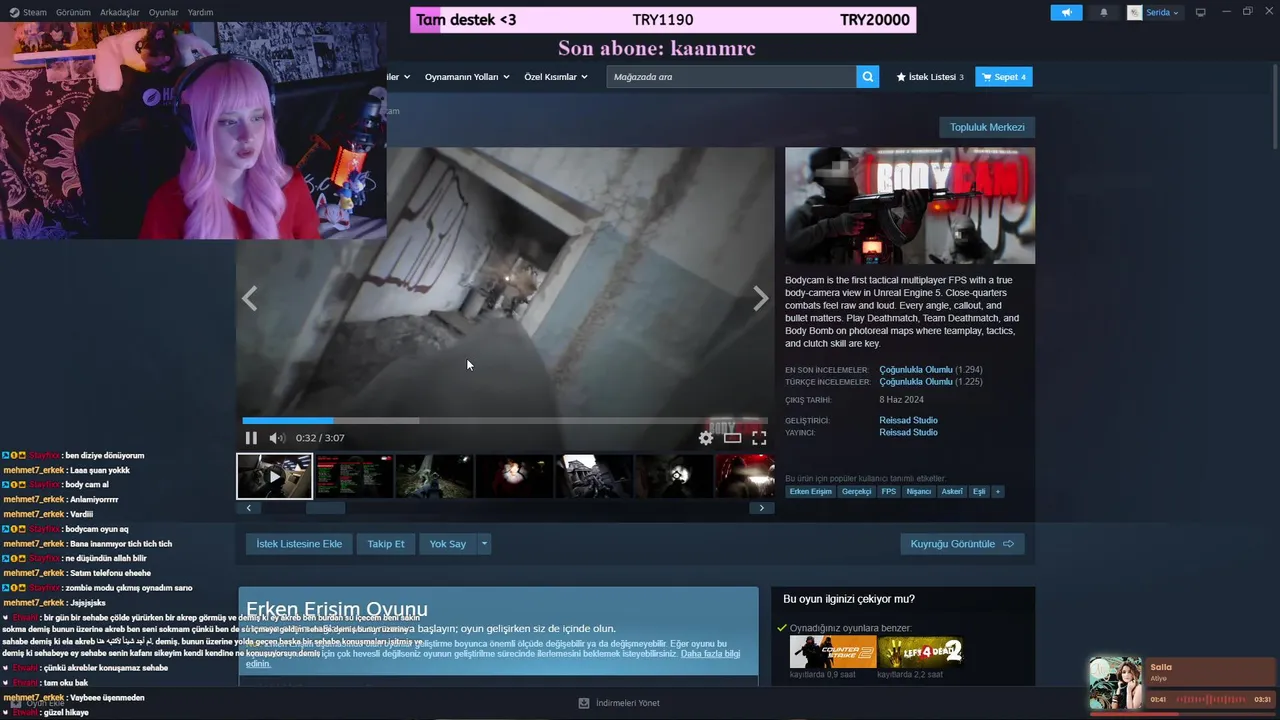Open the Sepet cart button
Viewport: 1280px width, 720px height.
pyautogui.click(x=1004, y=77)
